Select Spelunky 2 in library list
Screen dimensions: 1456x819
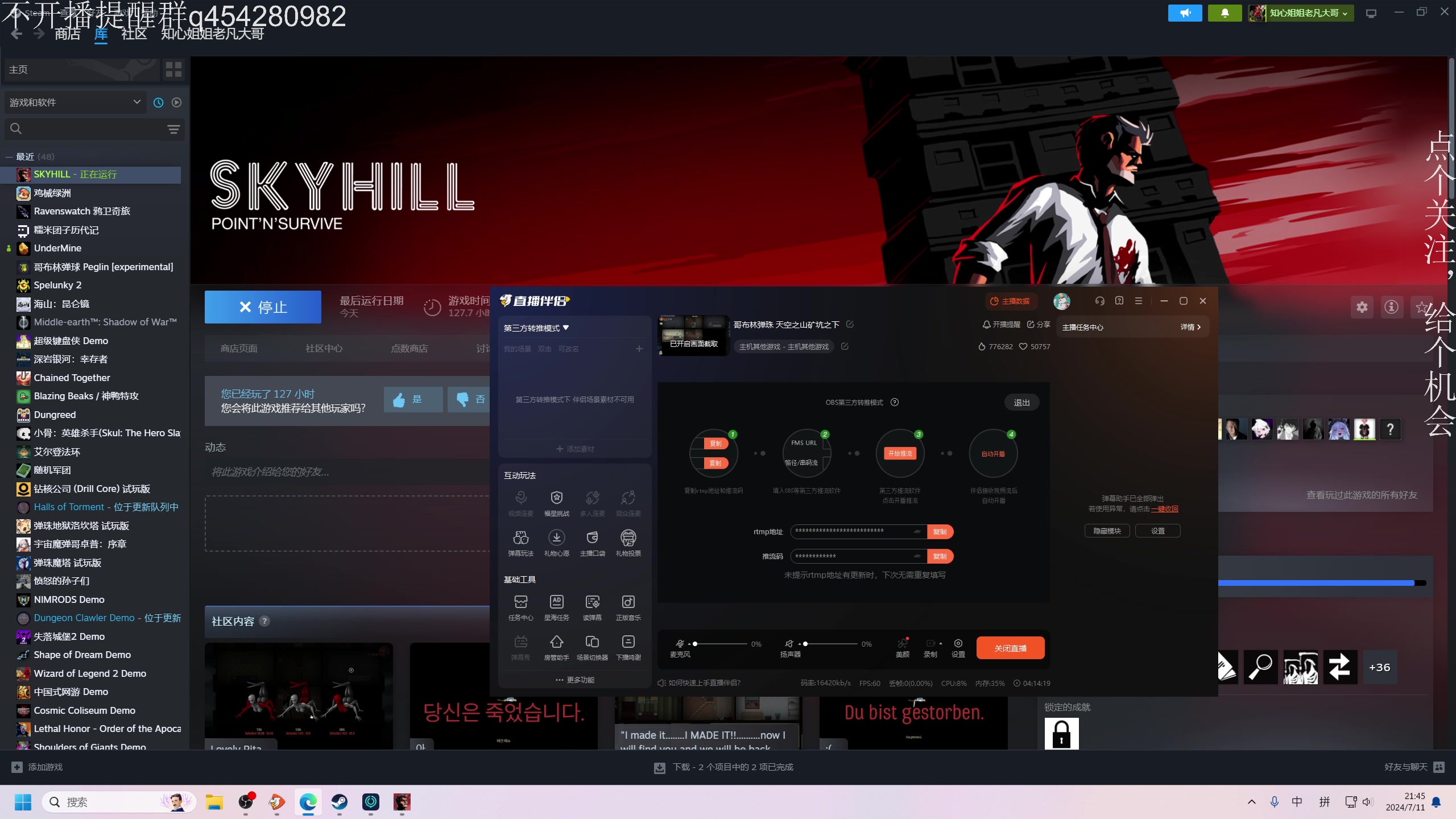pos(57,285)
